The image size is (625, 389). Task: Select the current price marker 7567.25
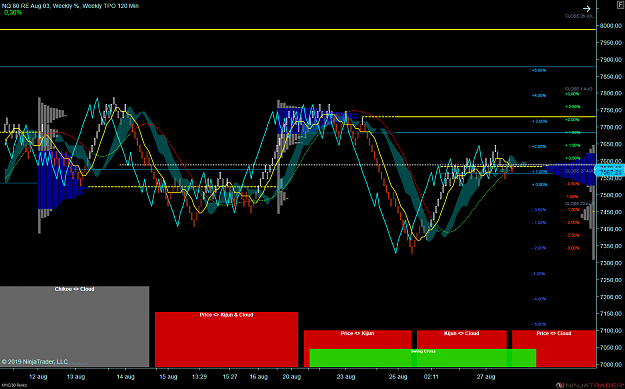pyautogui.click(x=610, y=172)
